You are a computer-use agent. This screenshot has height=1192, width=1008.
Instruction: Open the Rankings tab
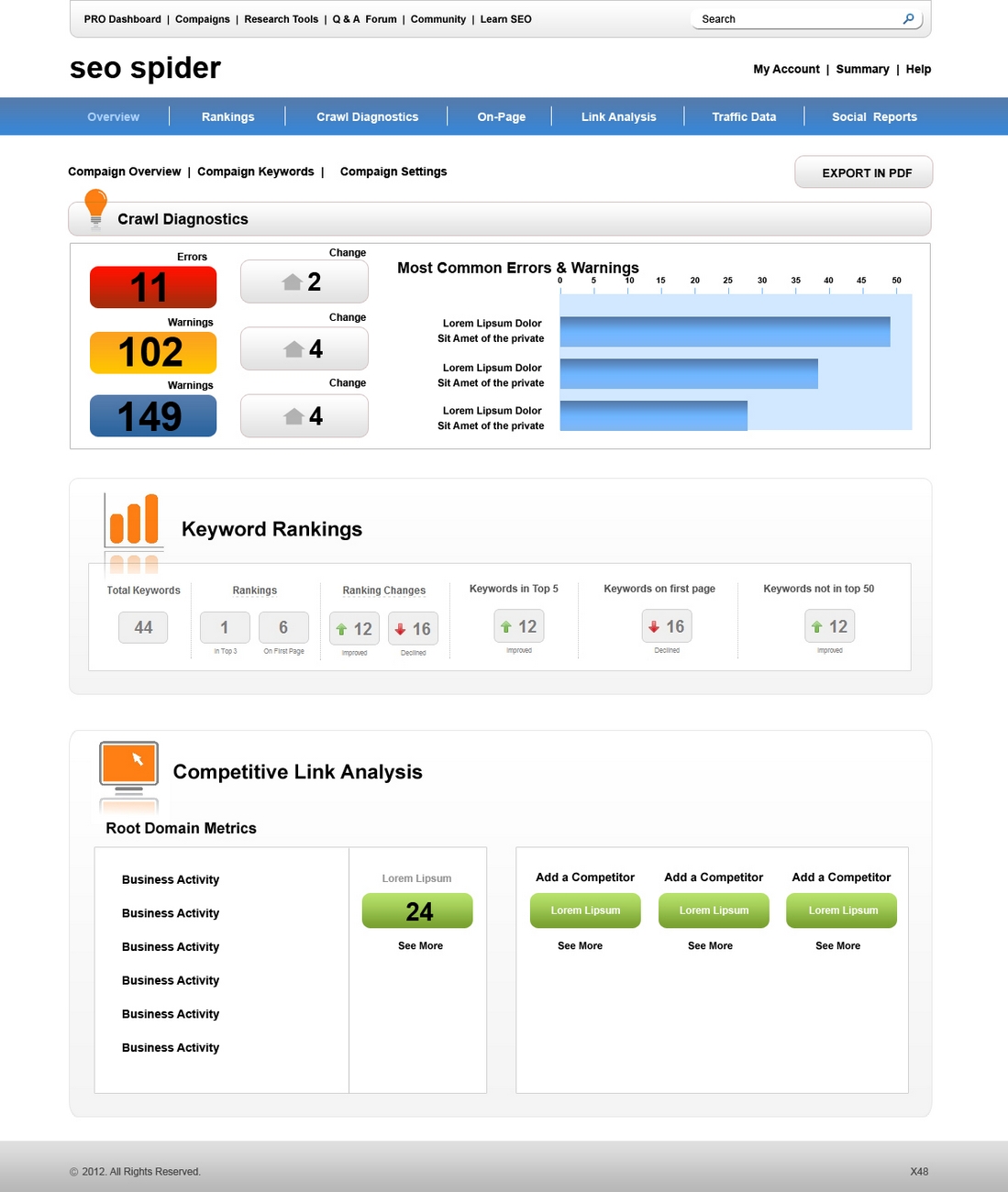tap(228, 116)
